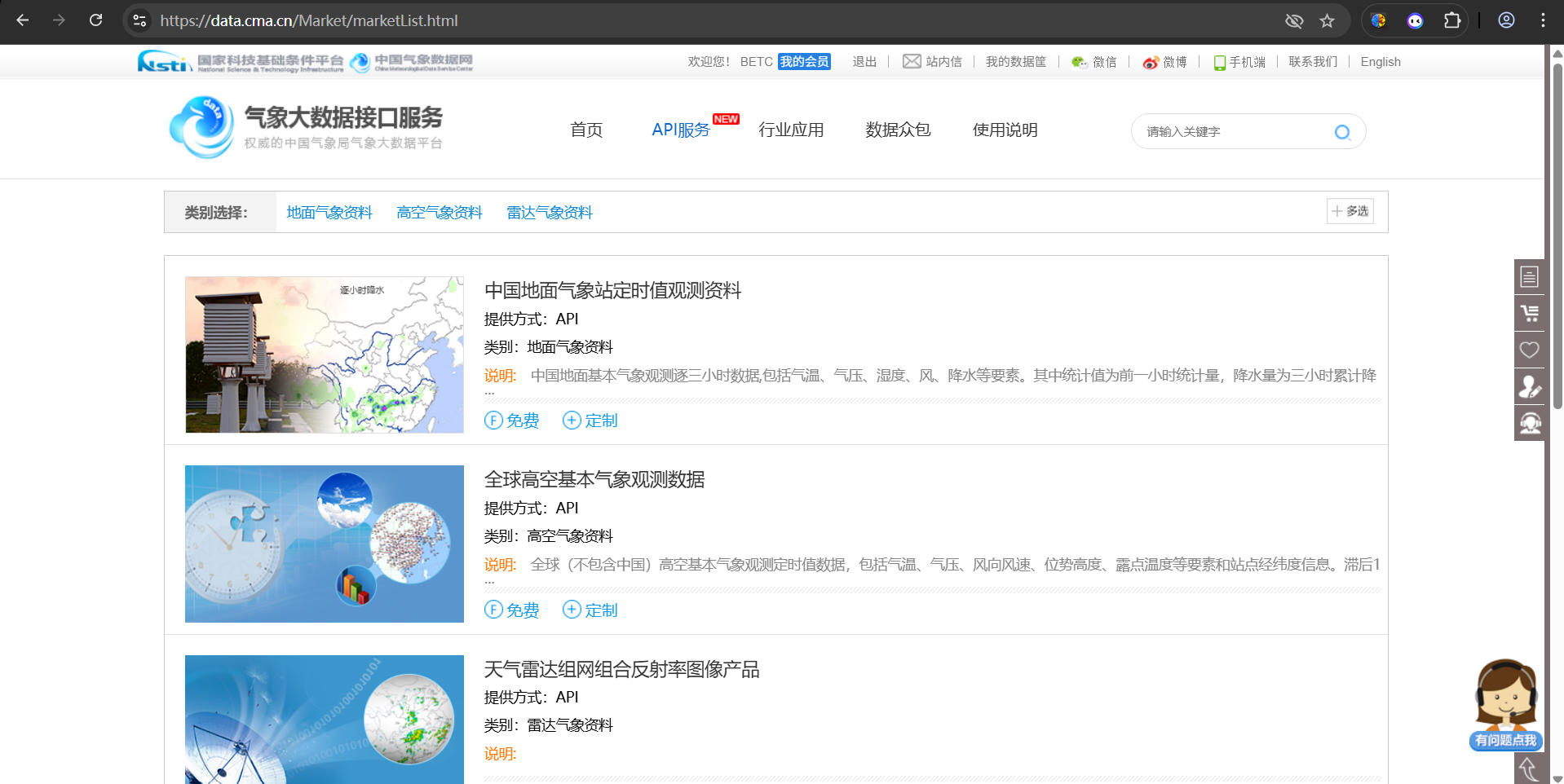Click 定制 under 中国地面气象站 entry
Image resolution: width=1564 pixels, height=784 pixels.
click(590, 421)
